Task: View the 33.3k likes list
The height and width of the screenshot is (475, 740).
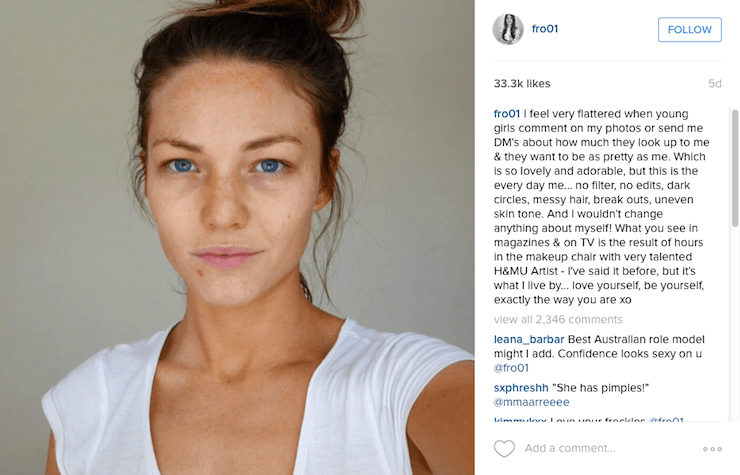Action: (x=522, y=84)
